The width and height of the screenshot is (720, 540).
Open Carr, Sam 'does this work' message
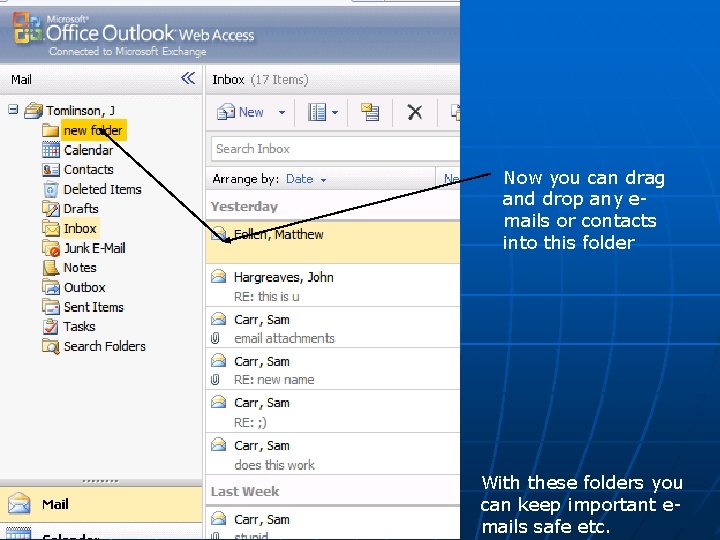coord(333,455)
